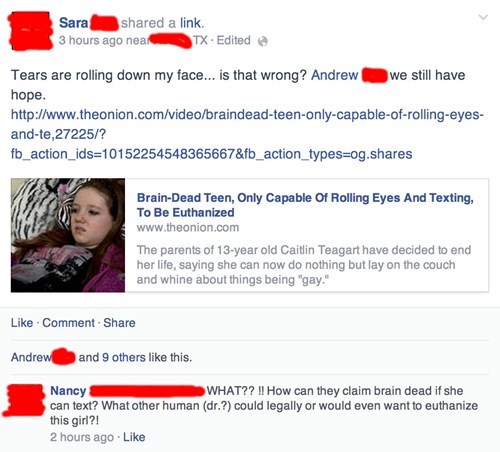The width and height of the screenshot is (500, 452).
Task: Like Nancy's comment
Action: [x=134, y=437]
